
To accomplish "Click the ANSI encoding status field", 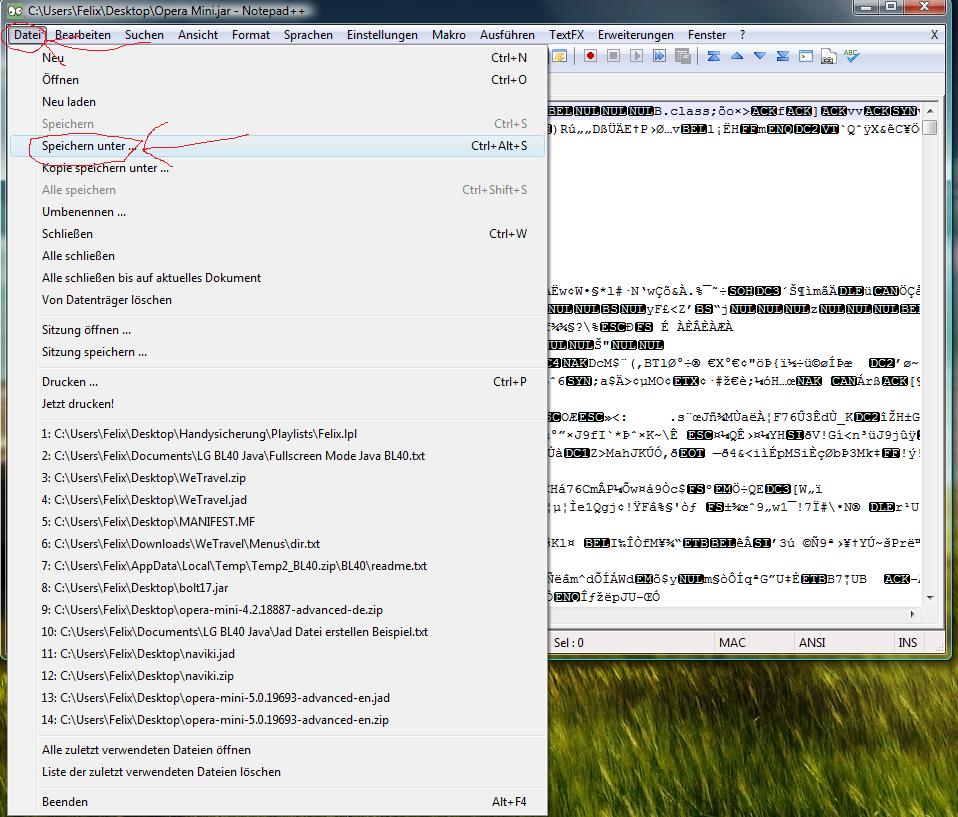I will [x=843, y=642].
